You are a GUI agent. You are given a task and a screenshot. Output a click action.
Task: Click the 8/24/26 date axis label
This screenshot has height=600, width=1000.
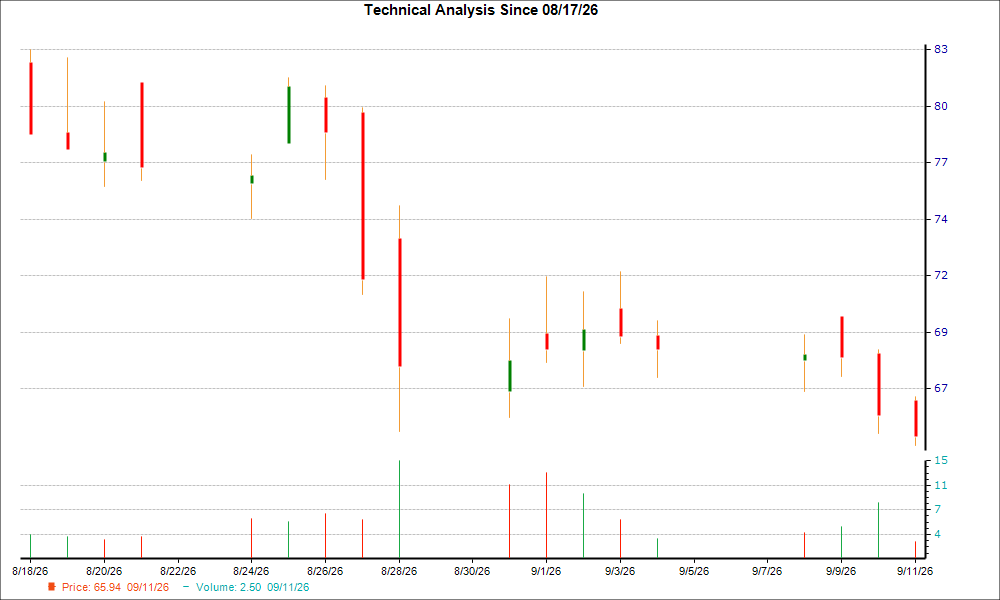(251, 571)
